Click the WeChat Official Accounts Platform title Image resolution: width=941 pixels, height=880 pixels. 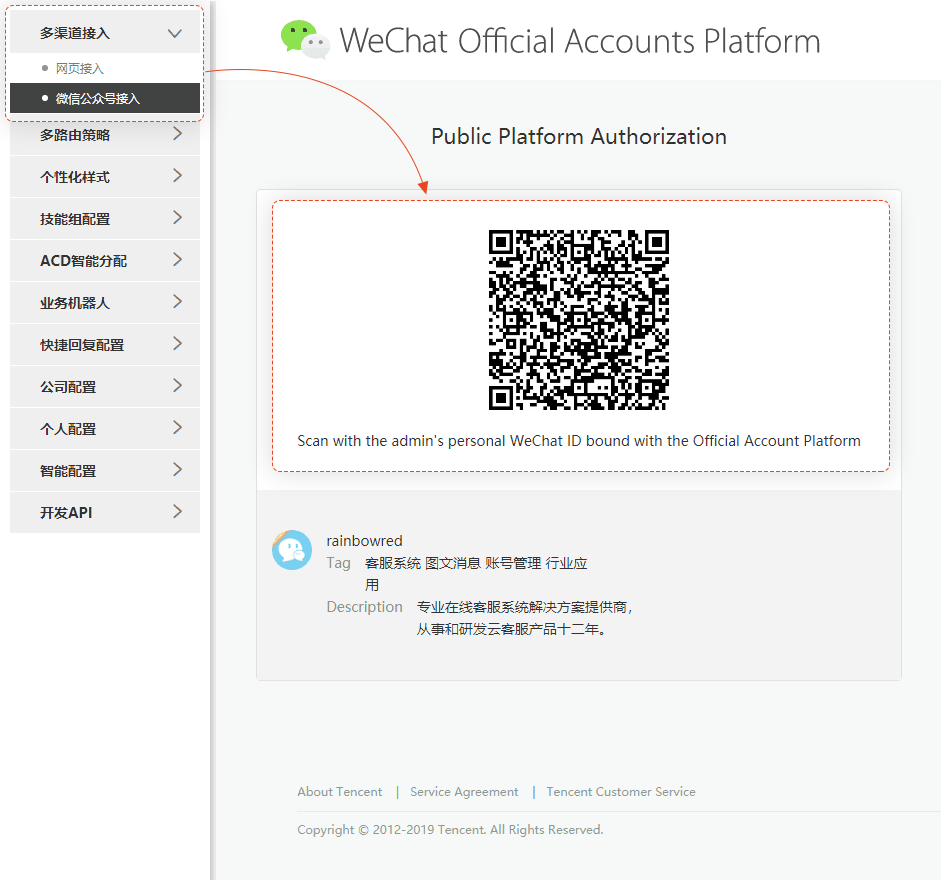coord(580,41)
